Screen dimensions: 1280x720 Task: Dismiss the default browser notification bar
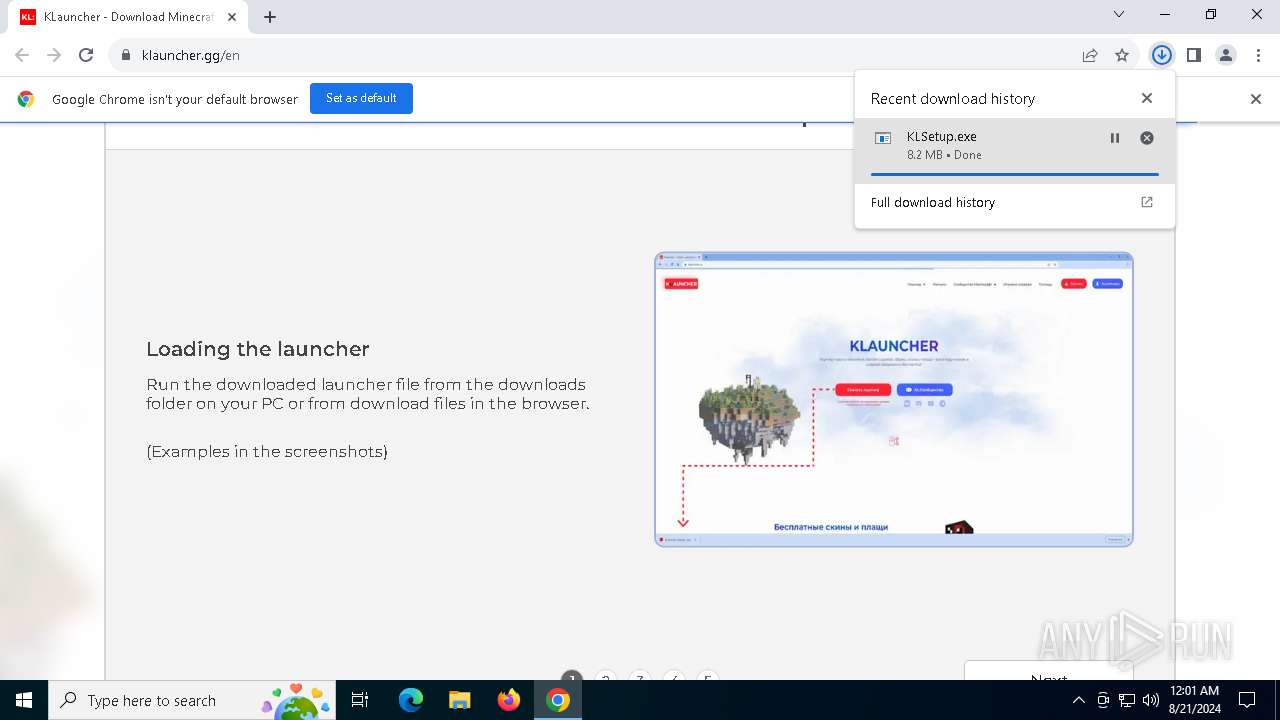coord(1256,98)
